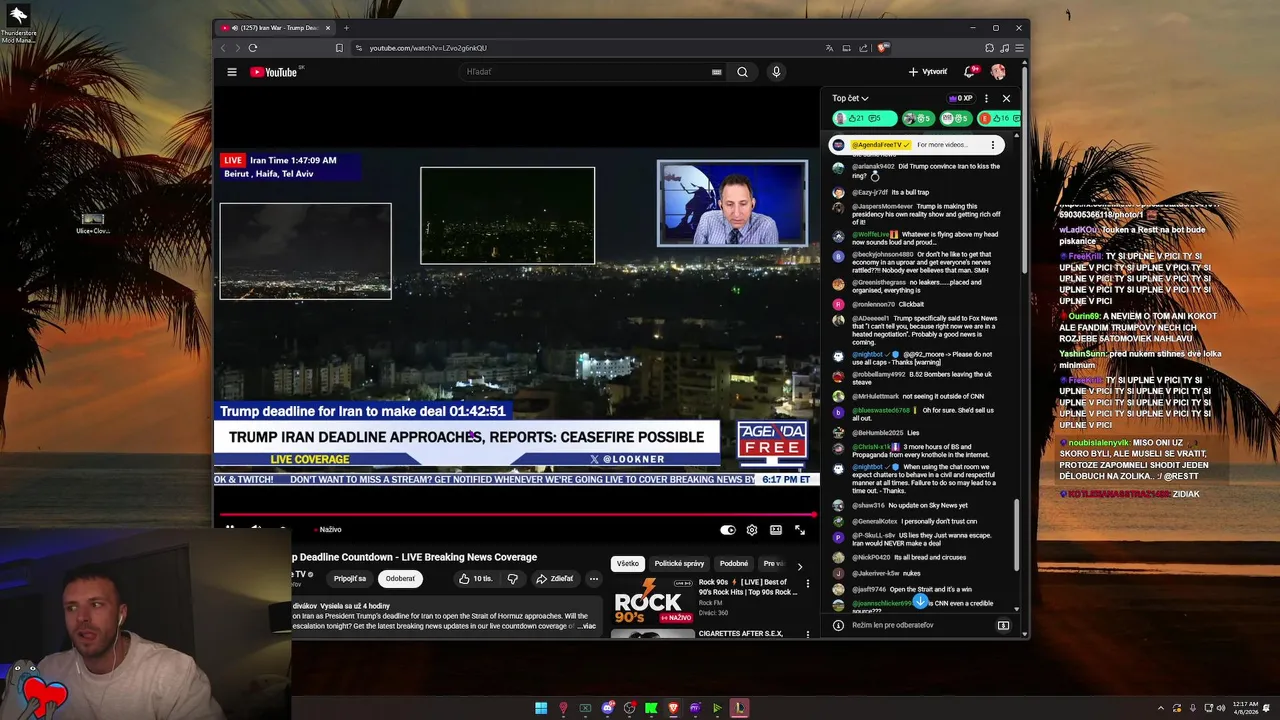The width and height of the screenshot is (1280, 720).
Task: Click the Zdieľať share button
Action: [554, 579]
